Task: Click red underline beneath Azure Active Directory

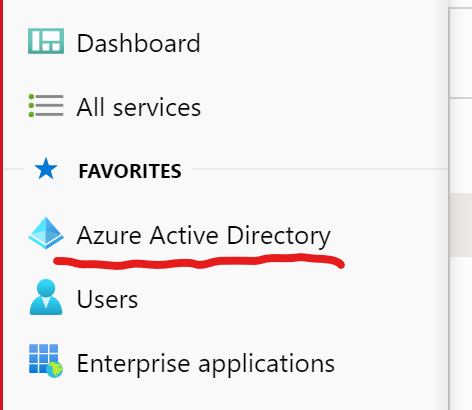Action: click(199, 262)
